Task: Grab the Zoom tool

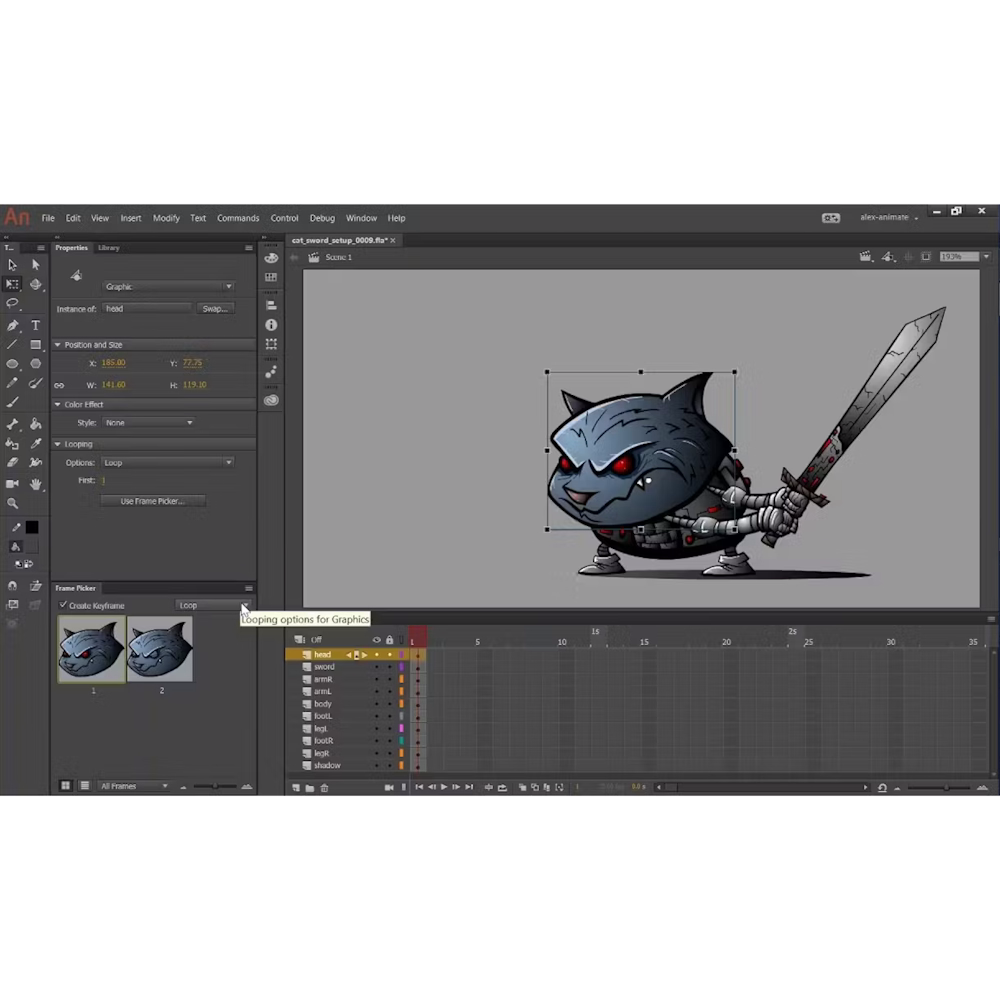Action: coord(12,503)
